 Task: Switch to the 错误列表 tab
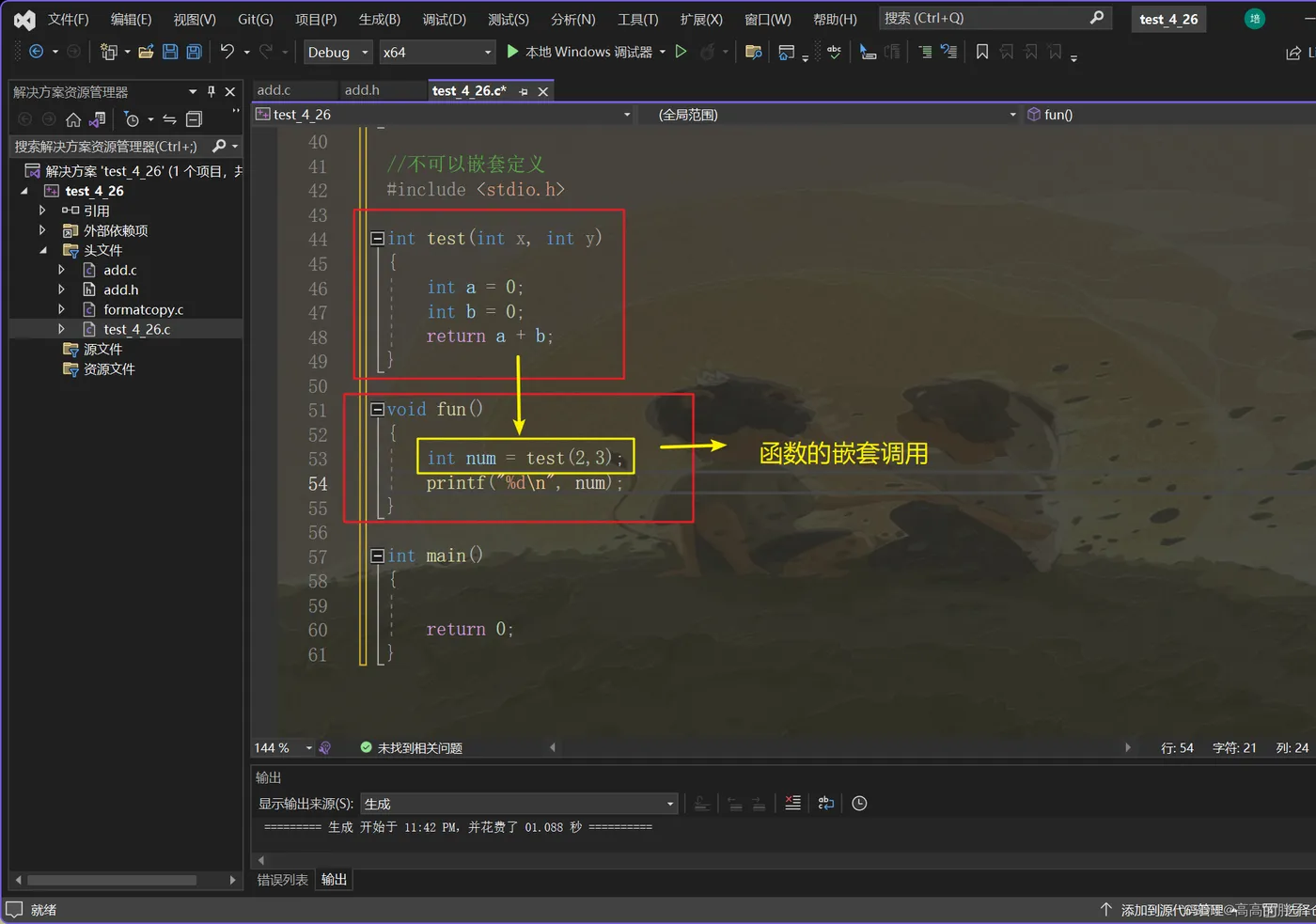click(283, 880)
